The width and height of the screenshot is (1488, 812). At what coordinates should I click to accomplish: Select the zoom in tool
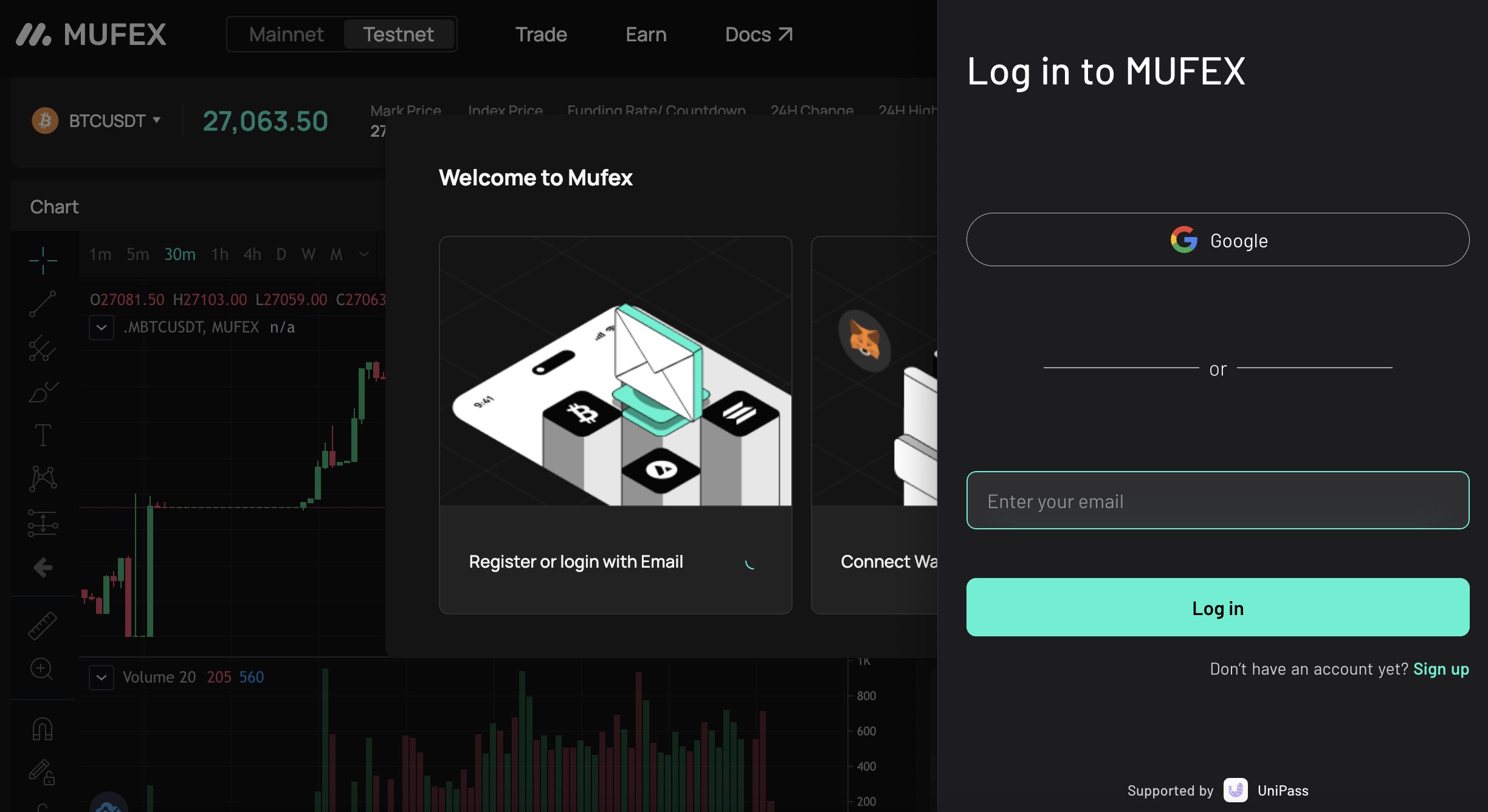[41, 669]
